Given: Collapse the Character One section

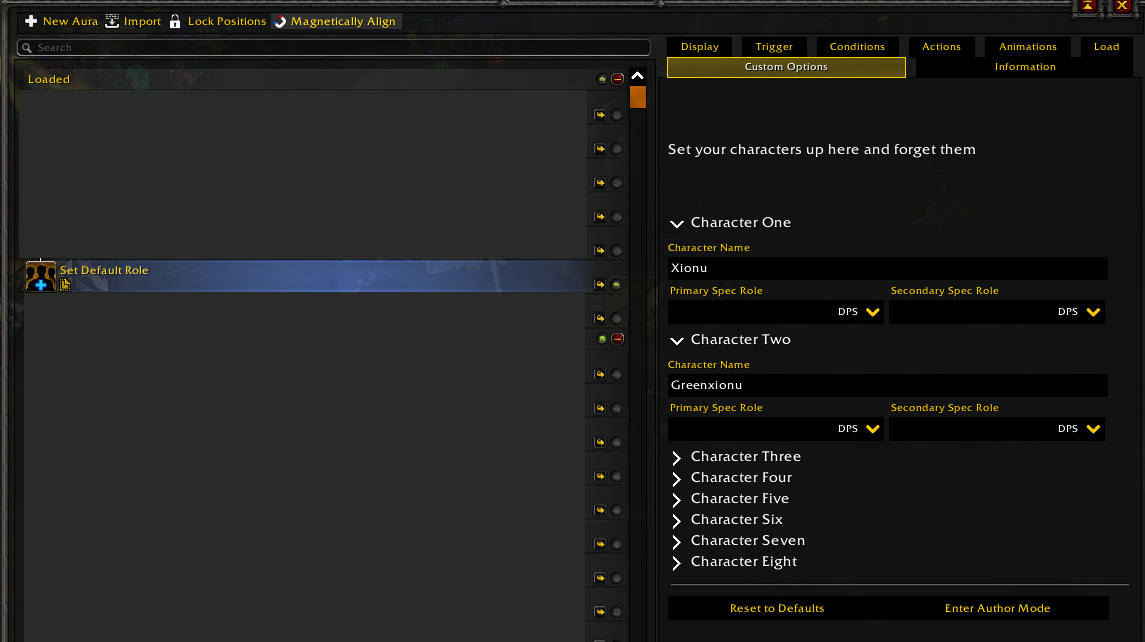Looking at the screenshot, I should [677, 224].
